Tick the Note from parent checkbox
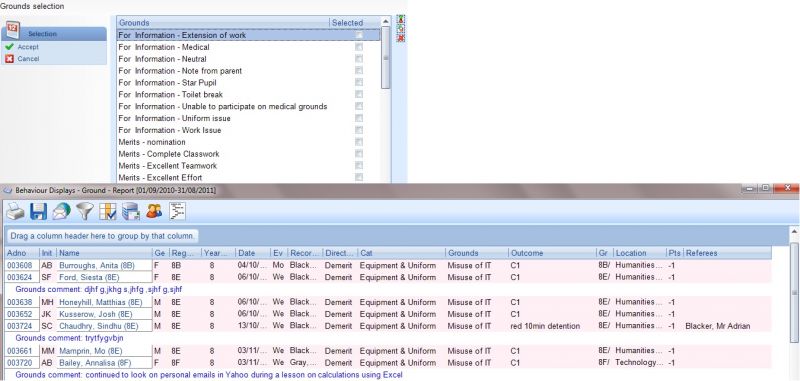 (359, 70)
